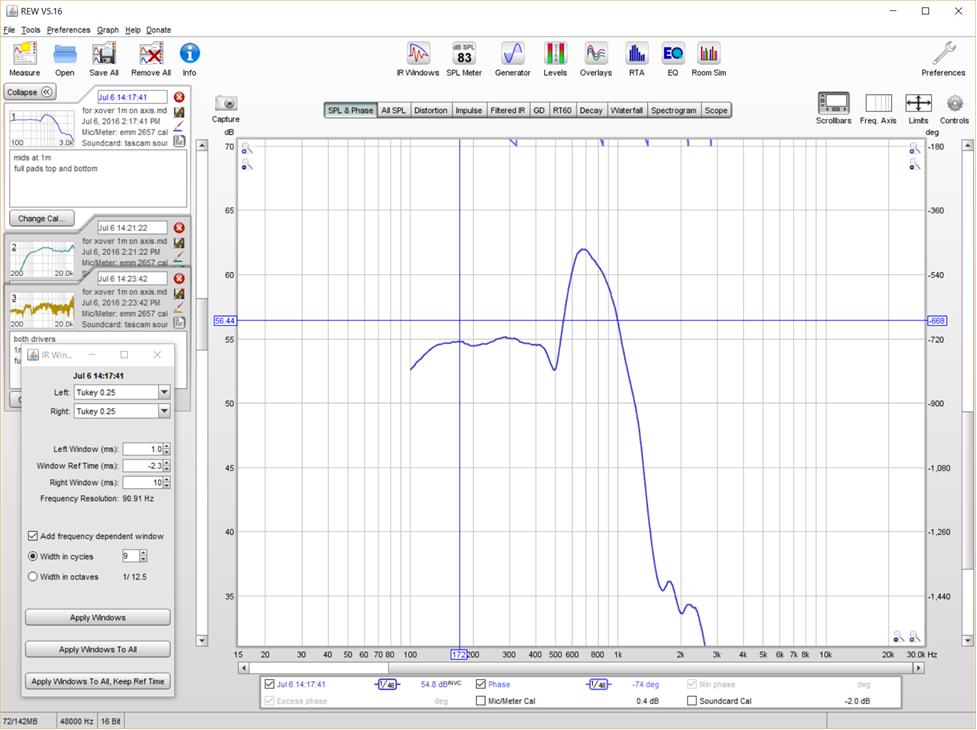The image size is (977, 730).
Task: Click horizontal frequency scrollbar right arrow
Action: tap(918, 668)
